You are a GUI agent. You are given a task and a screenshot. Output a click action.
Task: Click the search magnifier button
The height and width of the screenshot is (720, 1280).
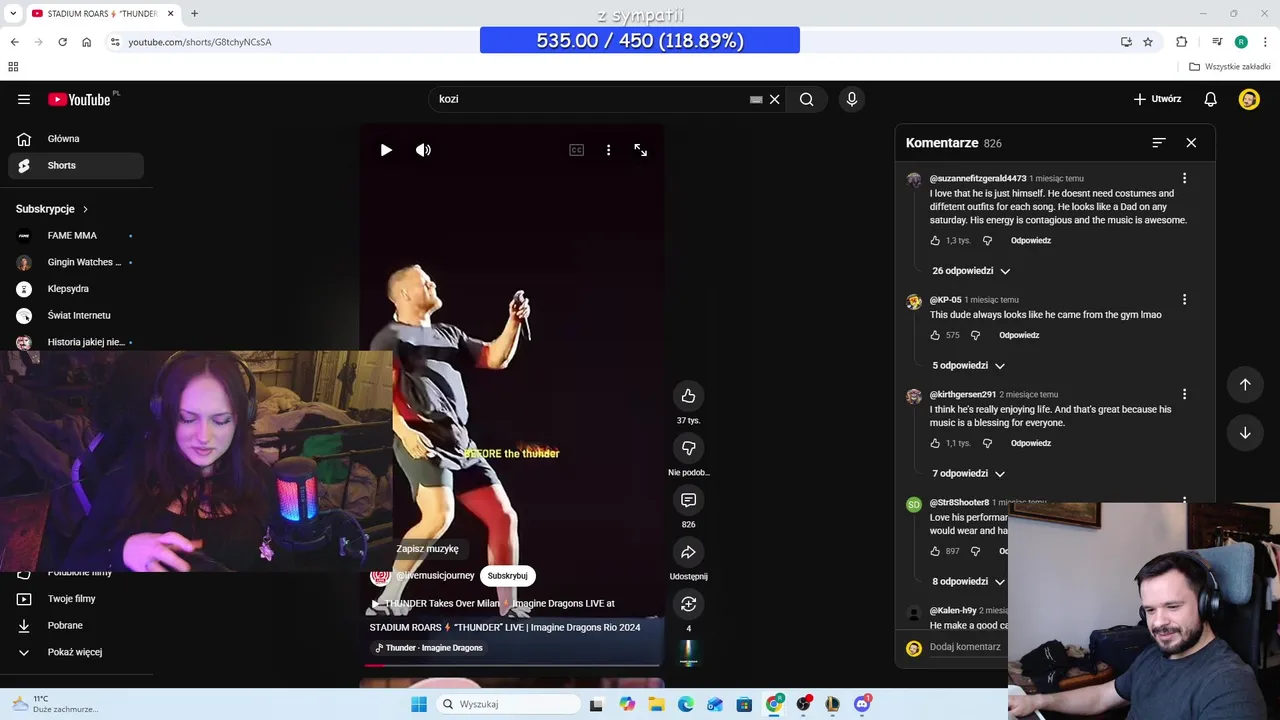[806, 99]
